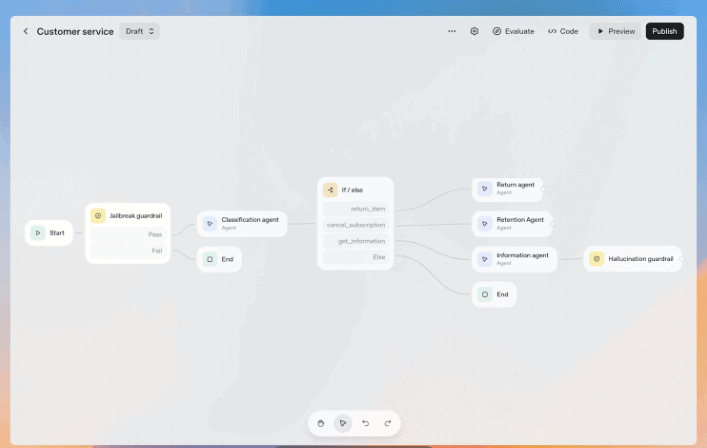707x448 pixels.
Task: Select the Start node
Action: 49,233
